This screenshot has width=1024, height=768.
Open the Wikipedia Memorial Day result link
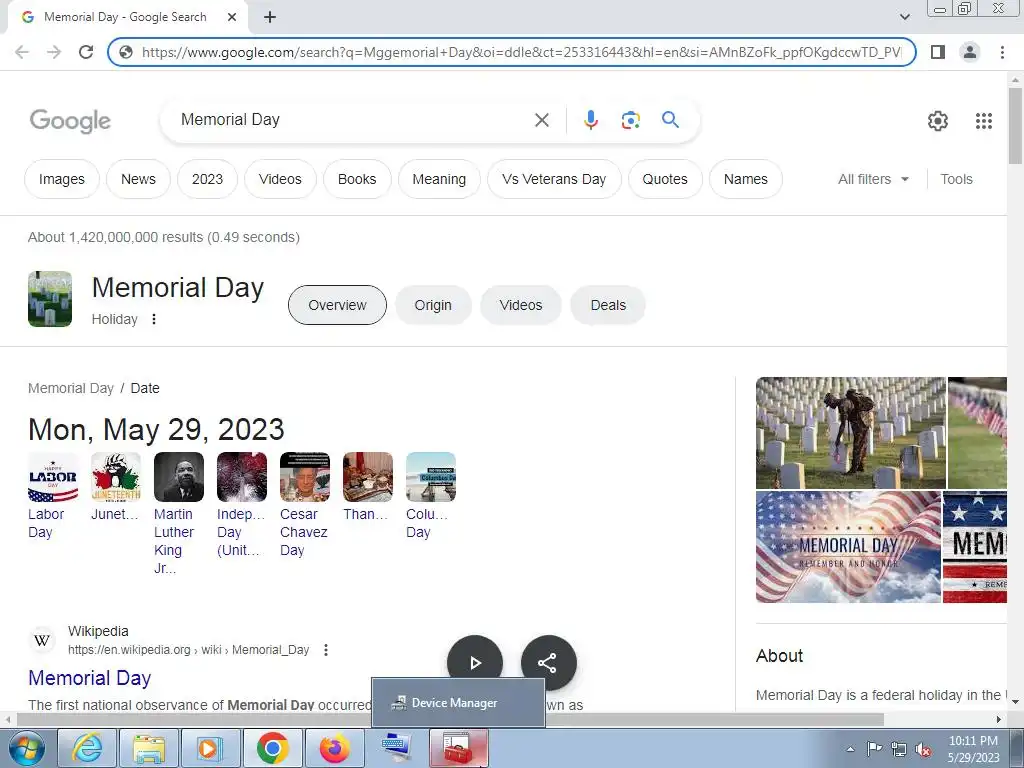tap(89, 678)
